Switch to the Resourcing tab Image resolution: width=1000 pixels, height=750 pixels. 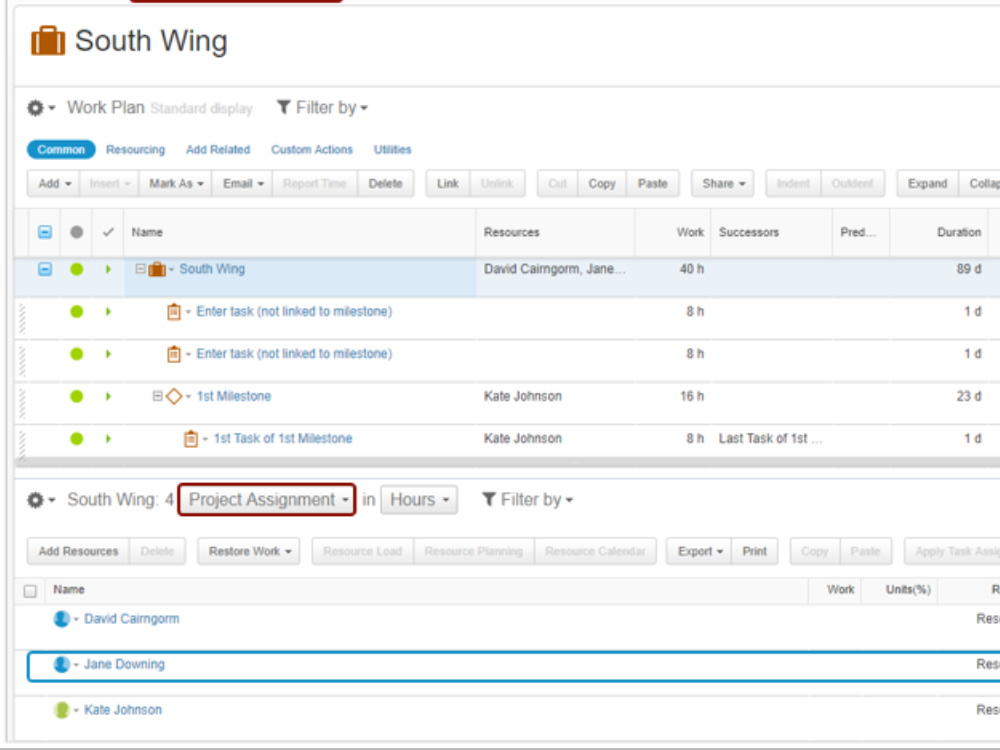coord(135,150)
